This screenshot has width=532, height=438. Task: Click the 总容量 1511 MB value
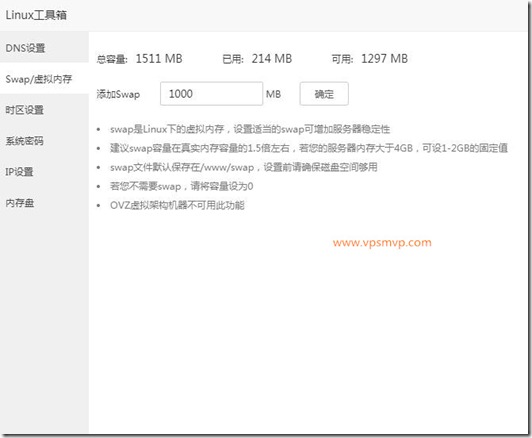click(x=159, y=59)
